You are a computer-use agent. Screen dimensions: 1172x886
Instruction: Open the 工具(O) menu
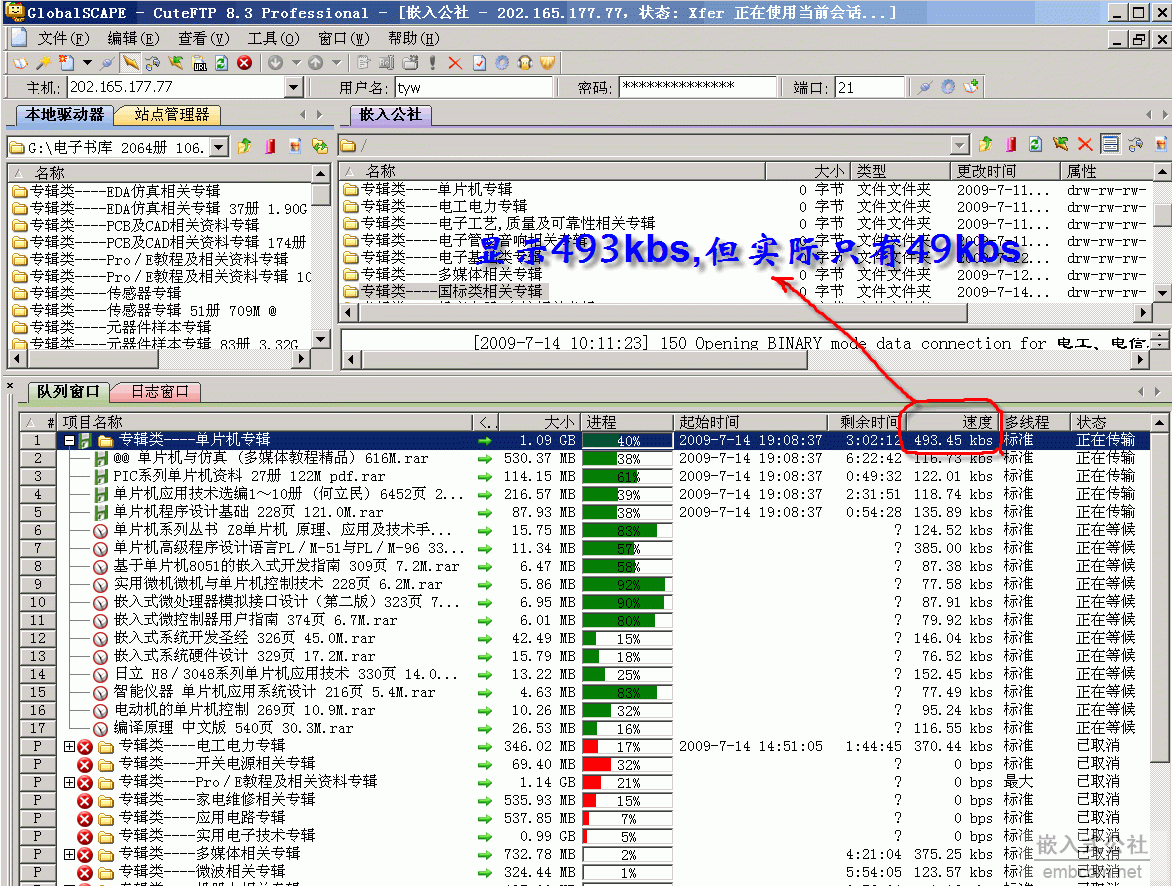point(274,38)
